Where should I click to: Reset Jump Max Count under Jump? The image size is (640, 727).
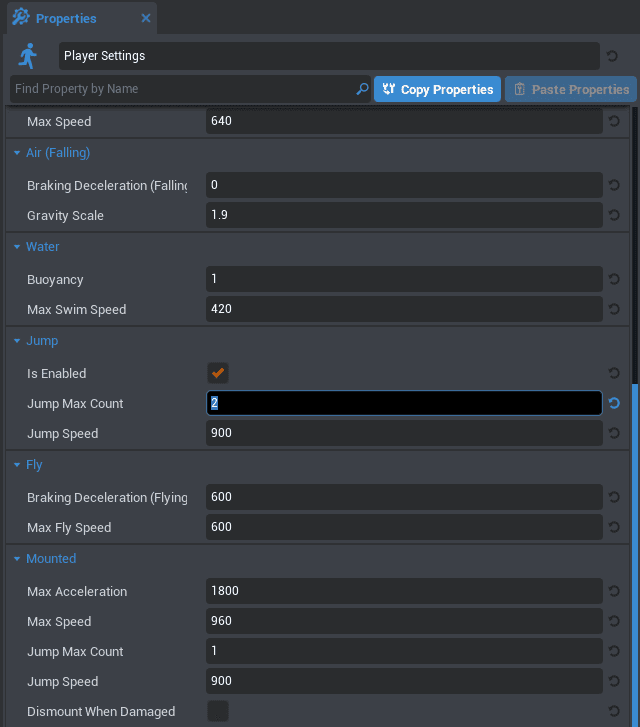[x=613, y=404]
